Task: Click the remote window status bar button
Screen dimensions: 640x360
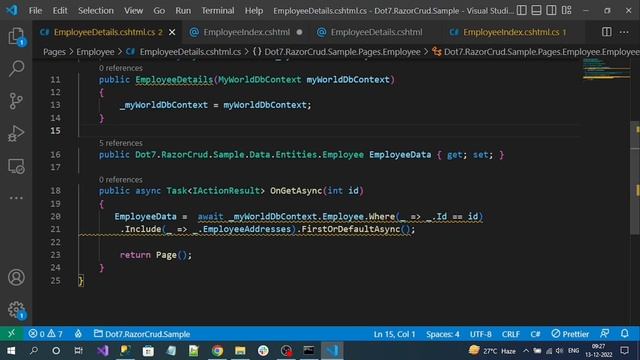Action: tap(11, 334)
